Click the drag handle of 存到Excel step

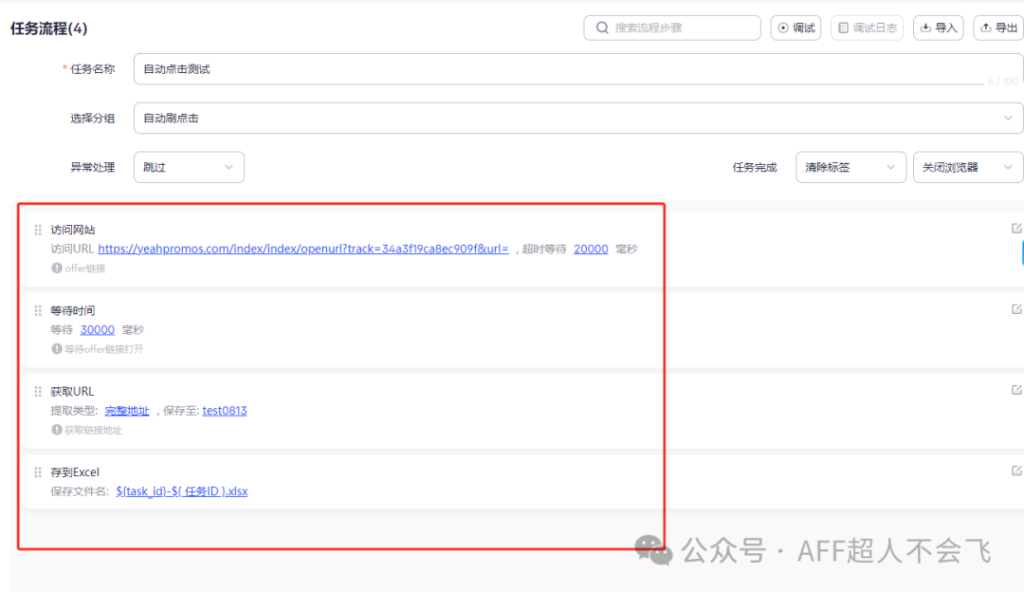38,473
